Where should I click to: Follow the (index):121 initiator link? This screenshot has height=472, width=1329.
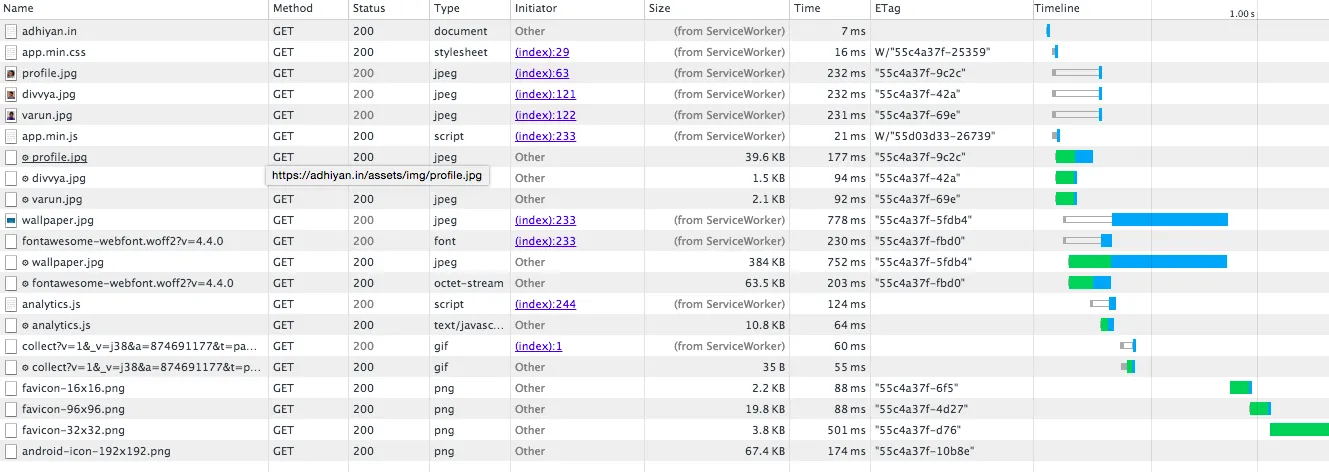(545, 94)
